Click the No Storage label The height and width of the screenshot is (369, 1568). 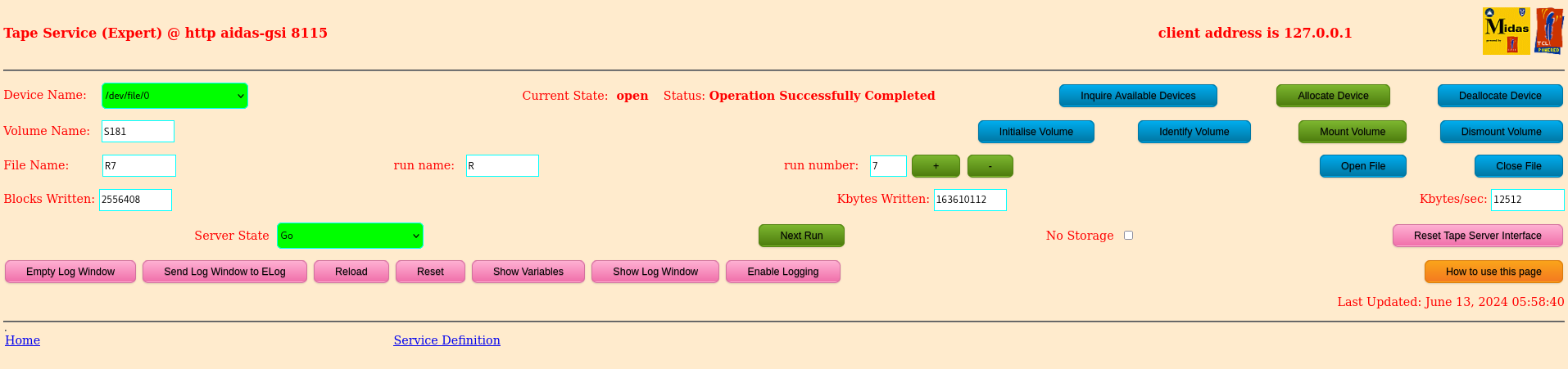[1080, 236]
